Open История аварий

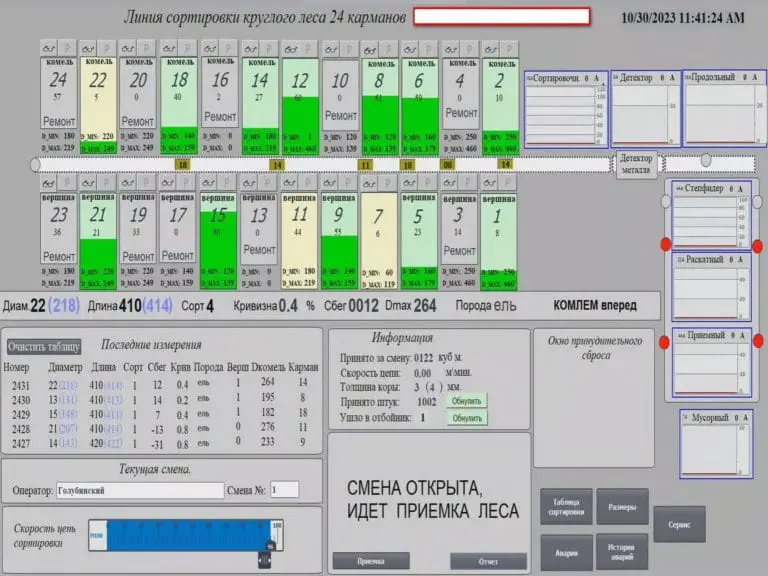622,552
